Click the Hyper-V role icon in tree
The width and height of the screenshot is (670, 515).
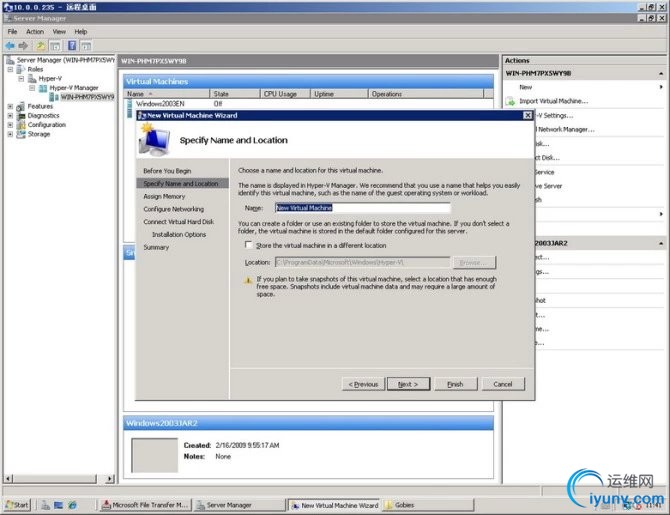click(x=32, y=79)
